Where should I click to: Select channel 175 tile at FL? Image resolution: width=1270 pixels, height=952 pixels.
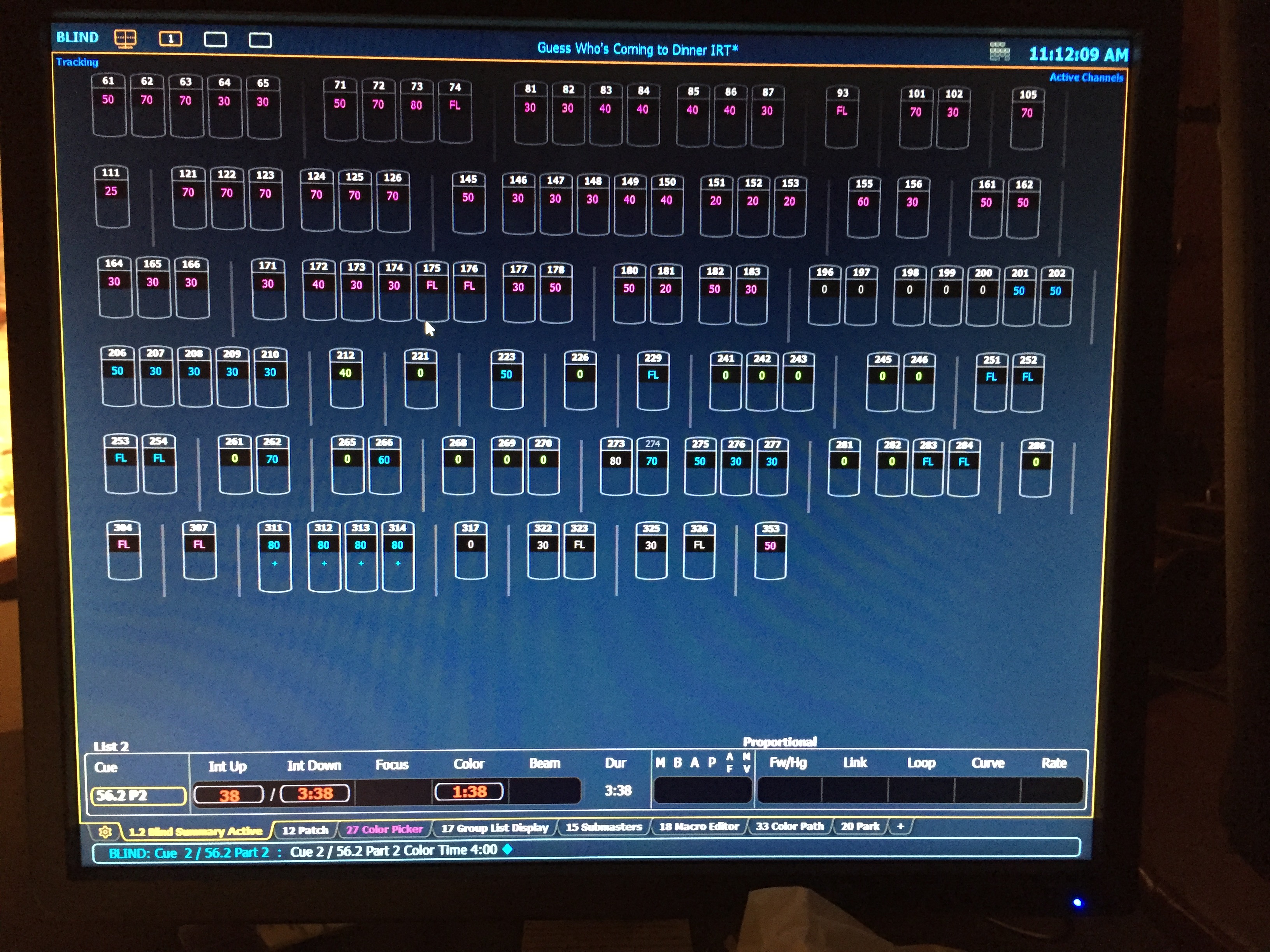pyautogui.click(x=432, y=292)
